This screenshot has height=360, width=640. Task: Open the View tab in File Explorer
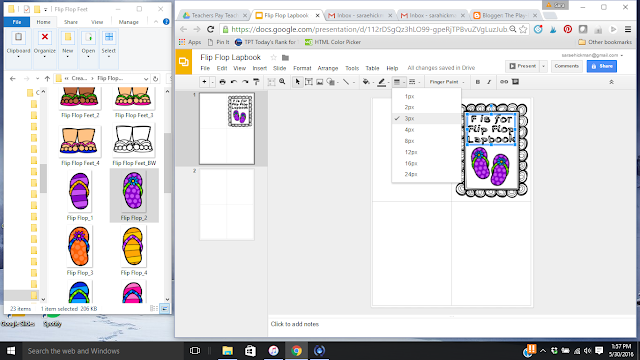click(x=97, y=22)
